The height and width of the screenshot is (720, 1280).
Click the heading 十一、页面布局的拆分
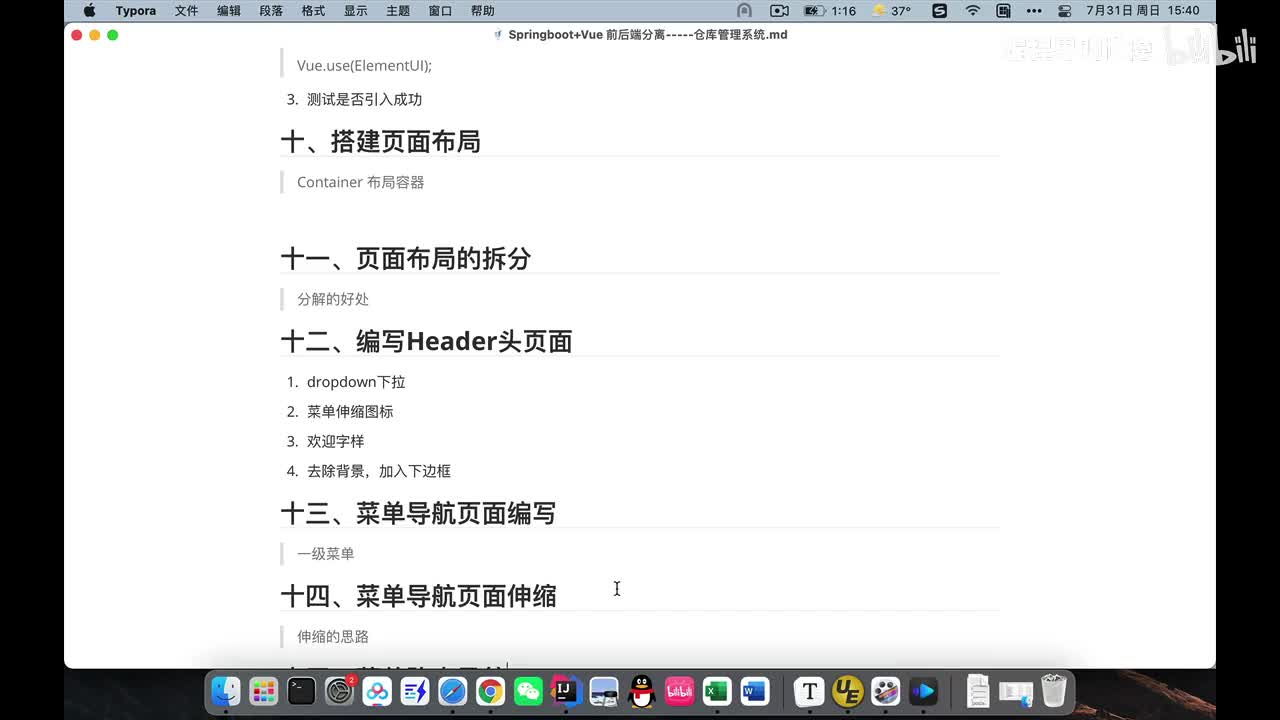tap(406, 258)
